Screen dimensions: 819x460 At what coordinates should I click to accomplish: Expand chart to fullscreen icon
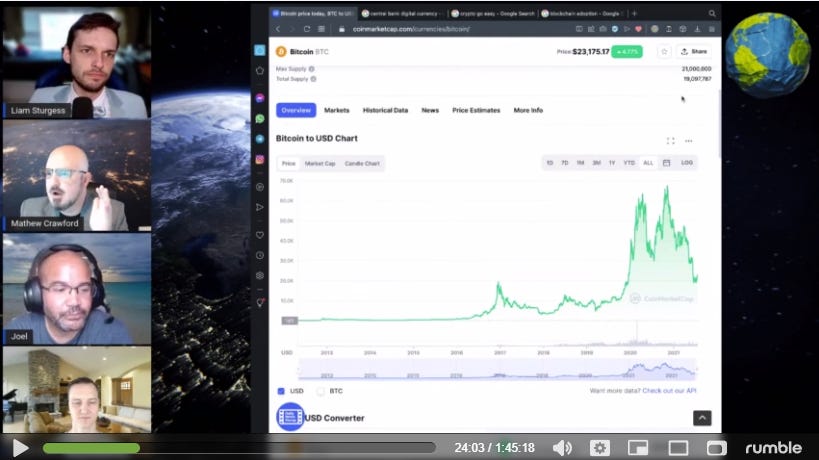click(x=671, y=141)
